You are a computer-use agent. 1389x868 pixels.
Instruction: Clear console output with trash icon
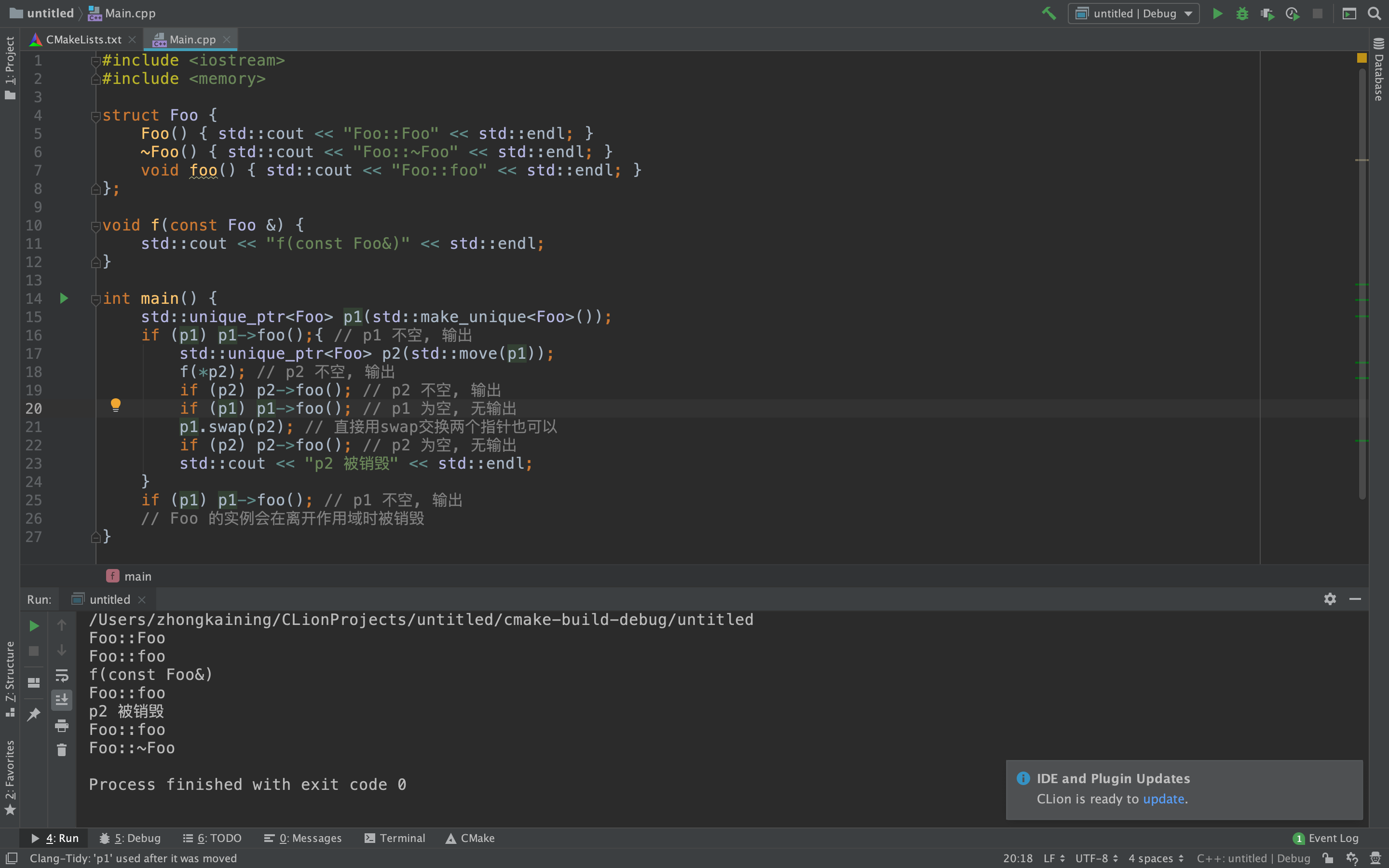[x=61, y=750]
